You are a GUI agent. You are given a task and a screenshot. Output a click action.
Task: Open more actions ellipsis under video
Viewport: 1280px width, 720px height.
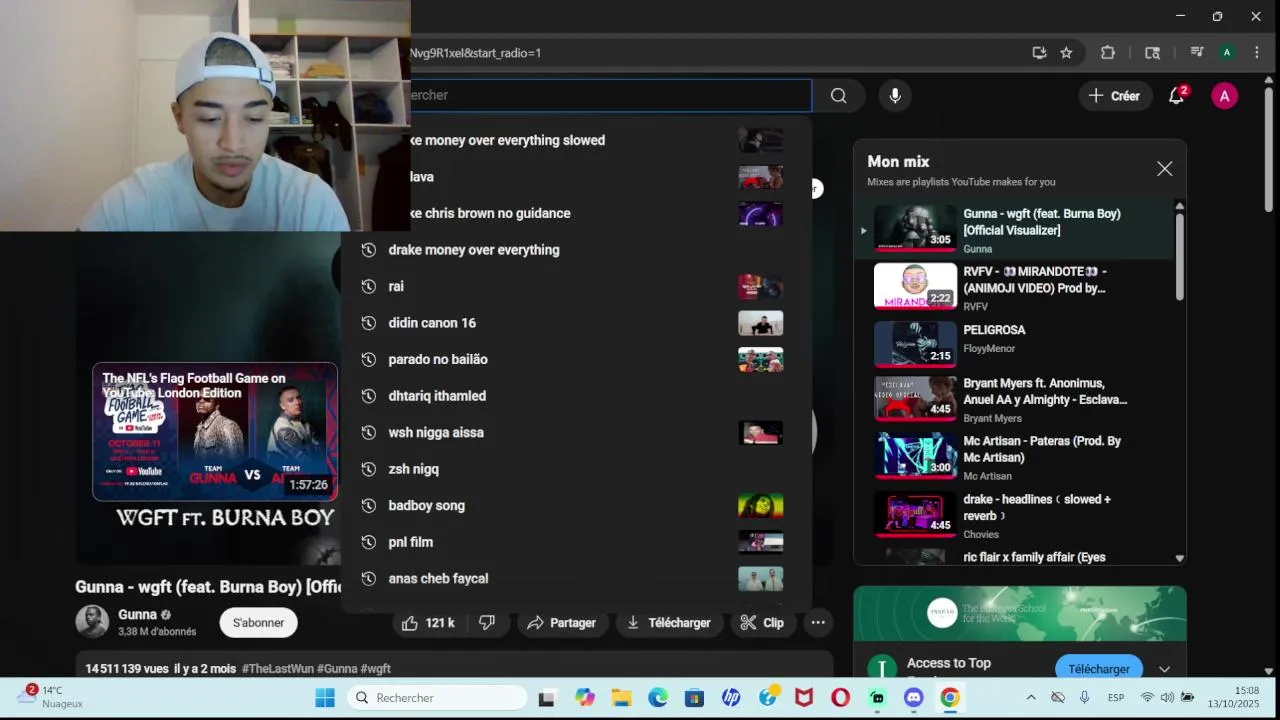(818, 623)
